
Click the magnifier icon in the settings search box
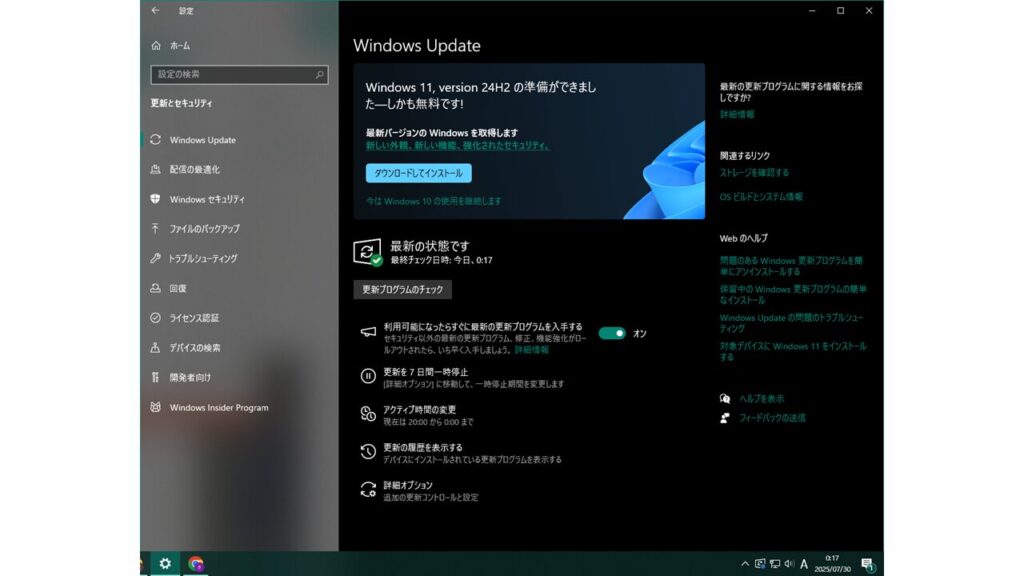[x=319, y=74]
